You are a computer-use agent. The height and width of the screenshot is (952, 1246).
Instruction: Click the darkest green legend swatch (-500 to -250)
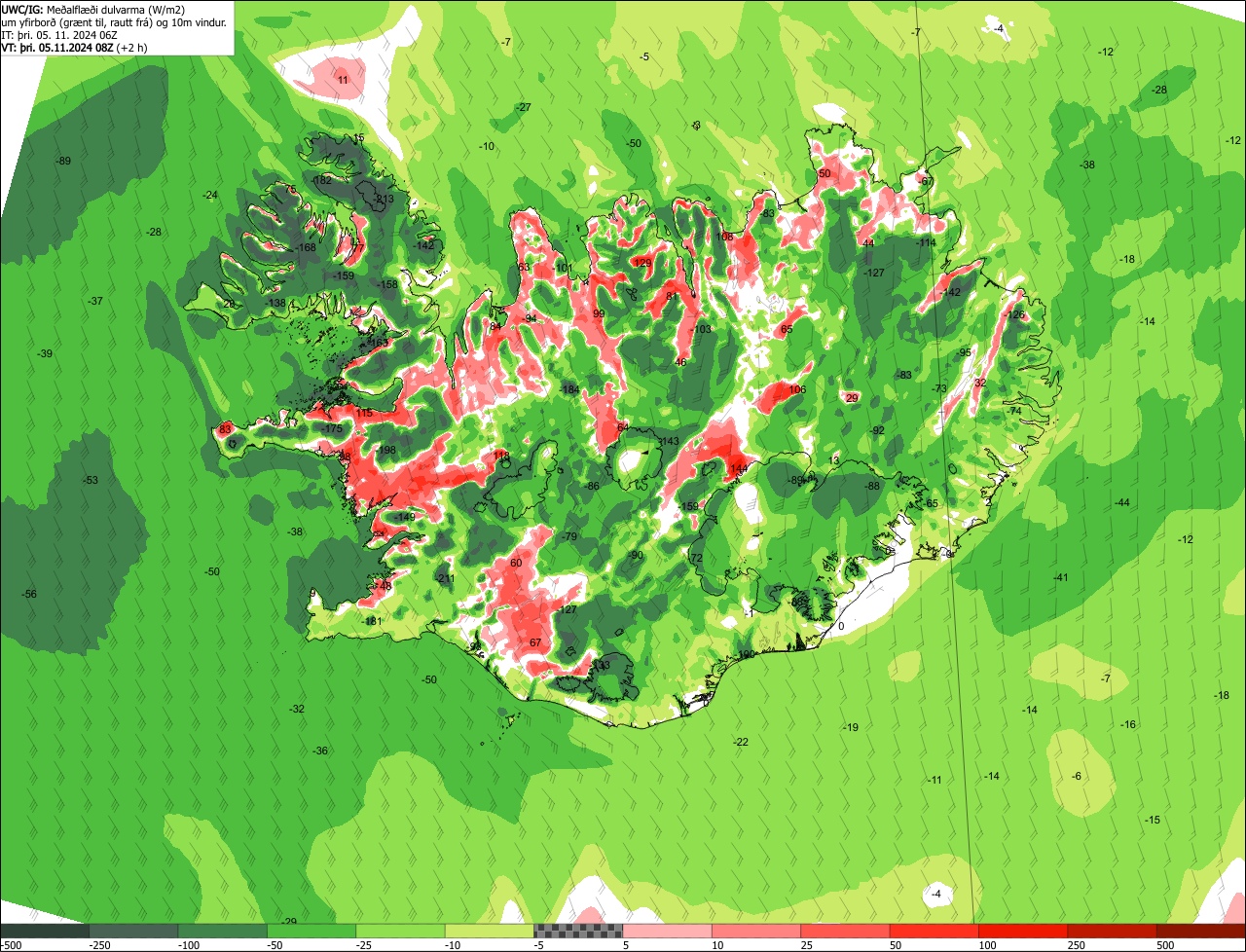tap(45, 931)
